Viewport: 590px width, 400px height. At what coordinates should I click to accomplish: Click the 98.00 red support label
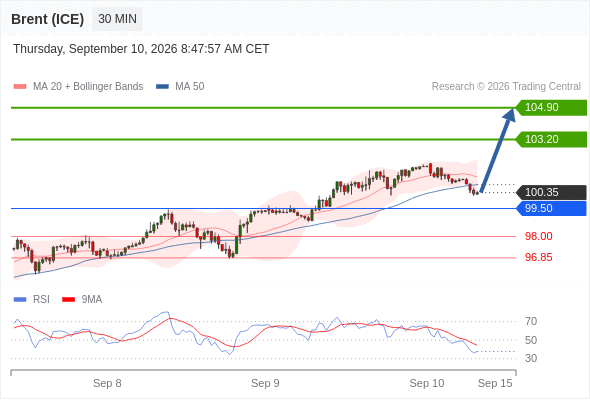coord(538,236)
